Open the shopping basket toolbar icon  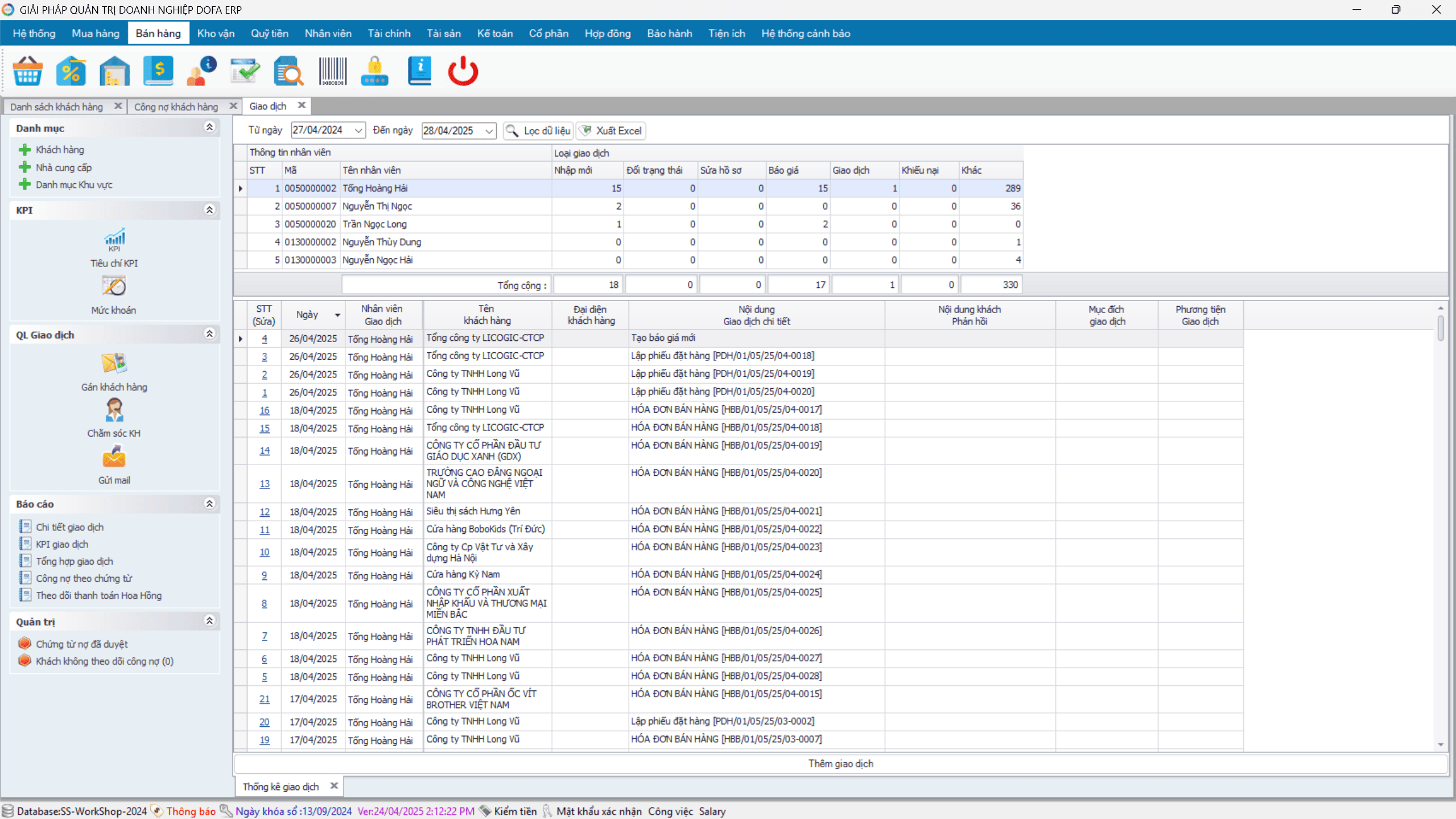tap(27, 71)
